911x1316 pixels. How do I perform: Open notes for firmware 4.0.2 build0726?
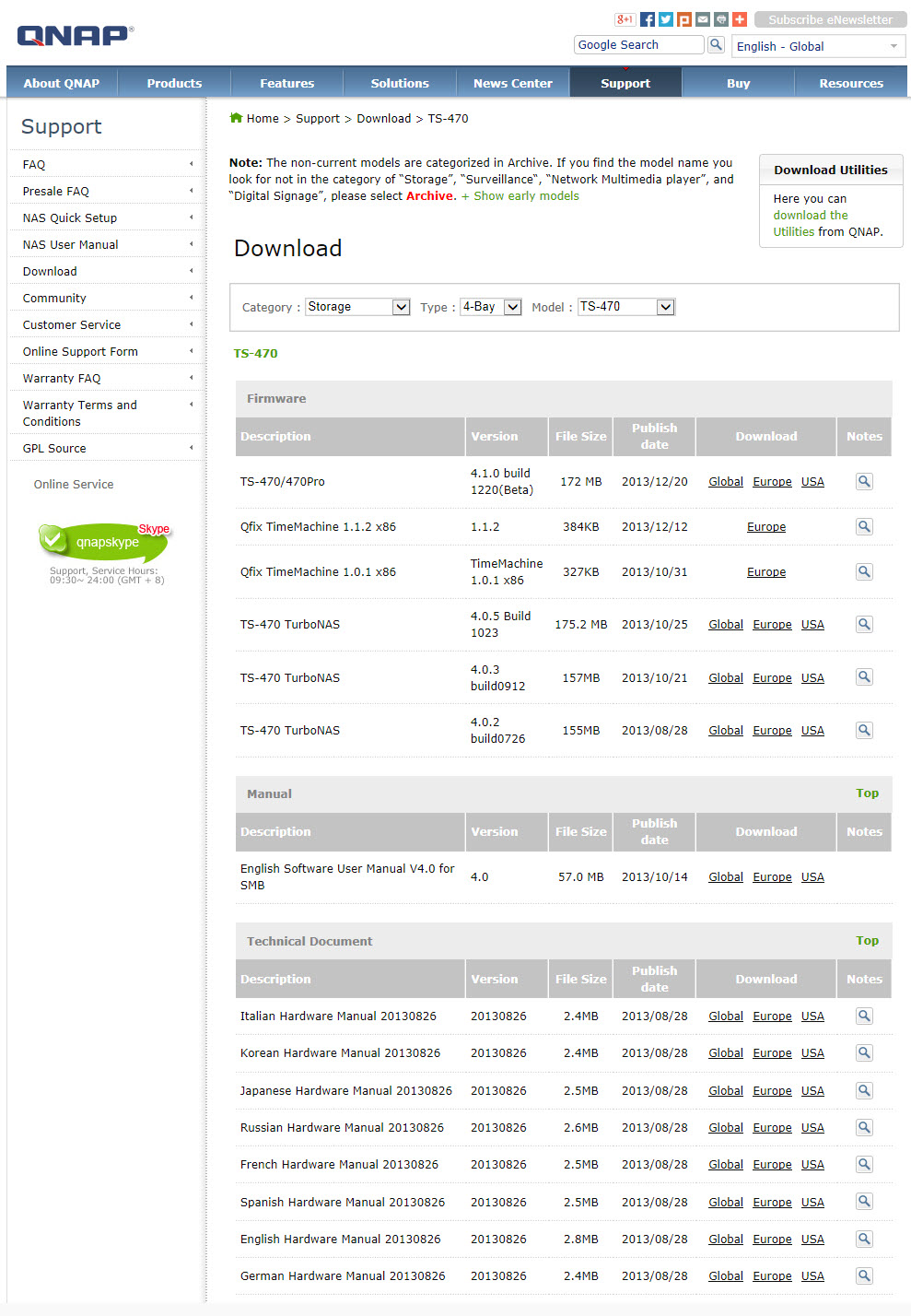[864, 730]
